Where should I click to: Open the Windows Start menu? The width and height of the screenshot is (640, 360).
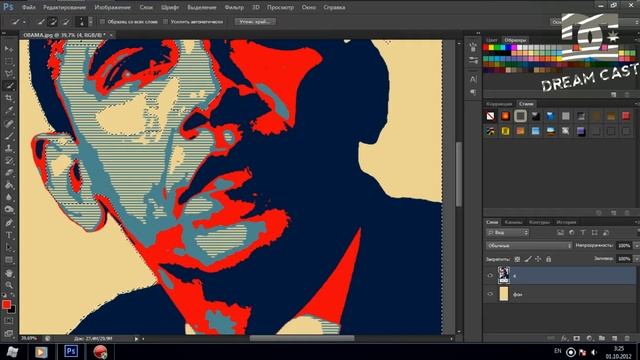coord(12,351)
